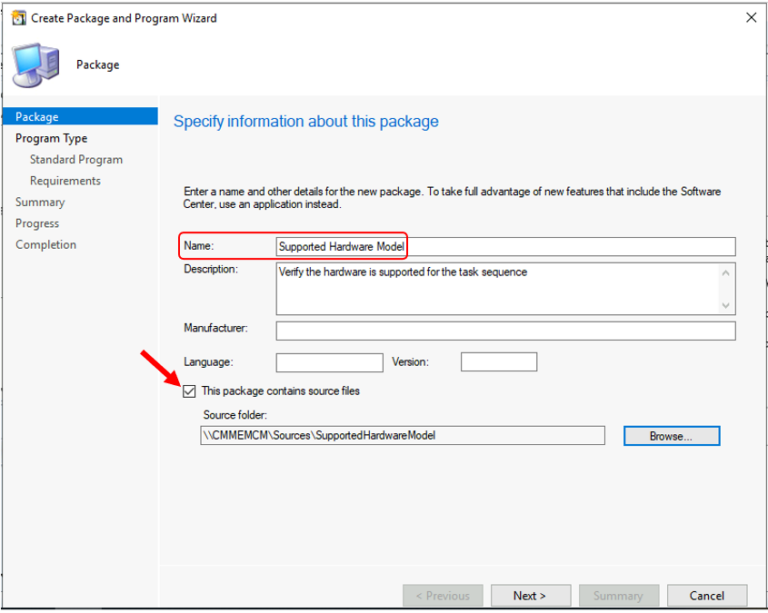Toggle 'This package contains source files' checkbox
Viewport: 768px width, 613px height.
(x=190, y=391)
